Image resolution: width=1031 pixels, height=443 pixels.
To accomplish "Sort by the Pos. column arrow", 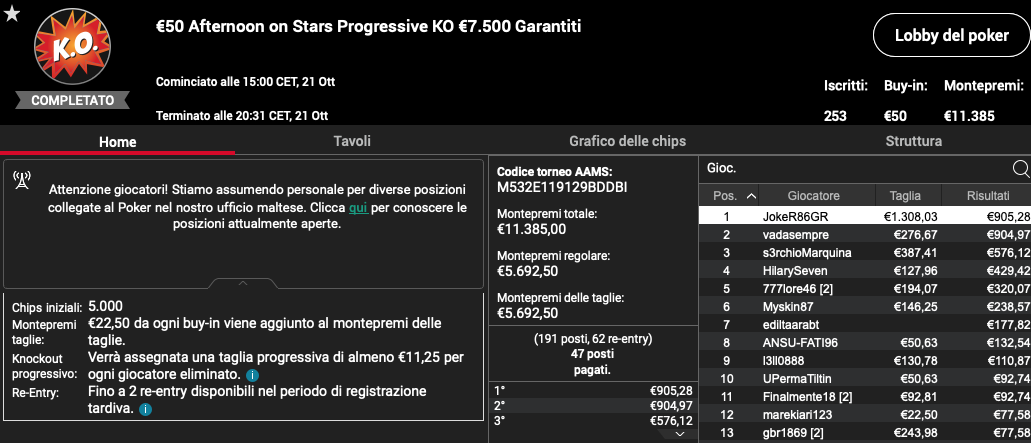I will tap(752, 196).
